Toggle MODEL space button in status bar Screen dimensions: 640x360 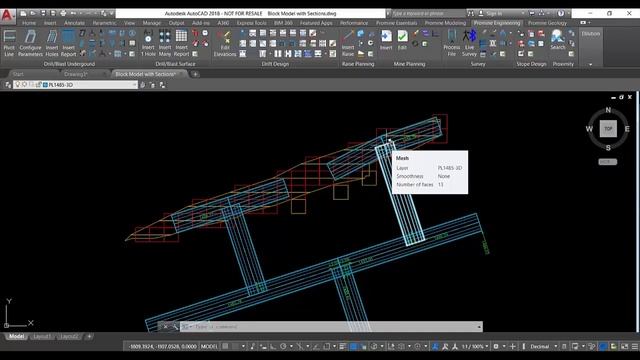pos(209,347)
